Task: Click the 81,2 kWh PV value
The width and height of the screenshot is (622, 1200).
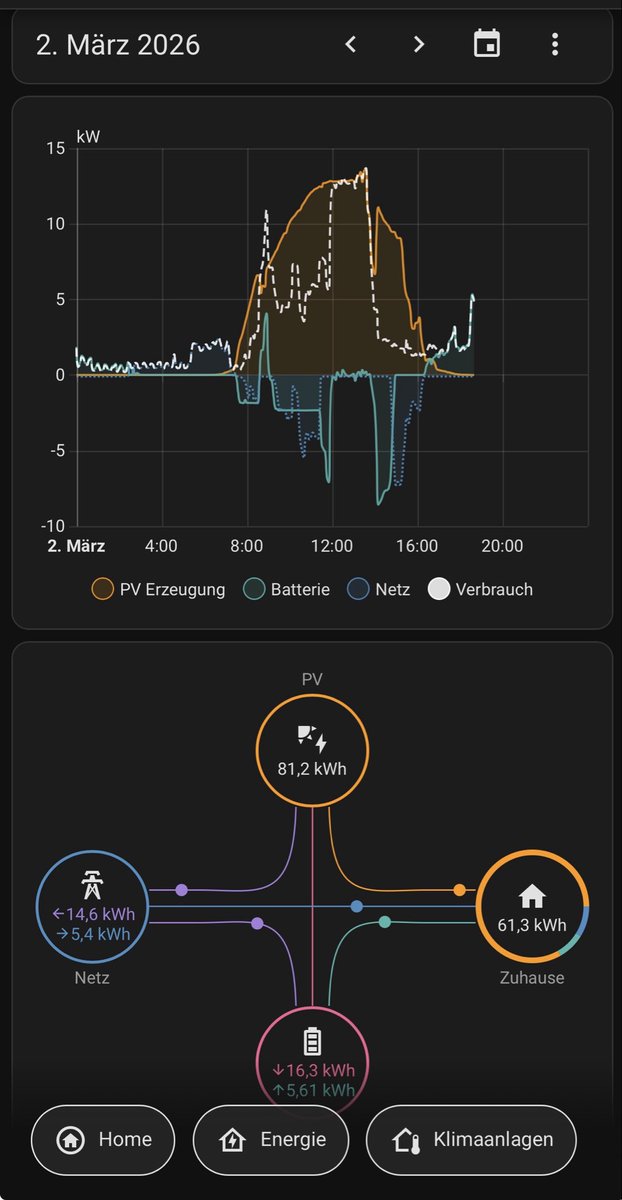Action: pyautogui.click(x=313, y=770)
